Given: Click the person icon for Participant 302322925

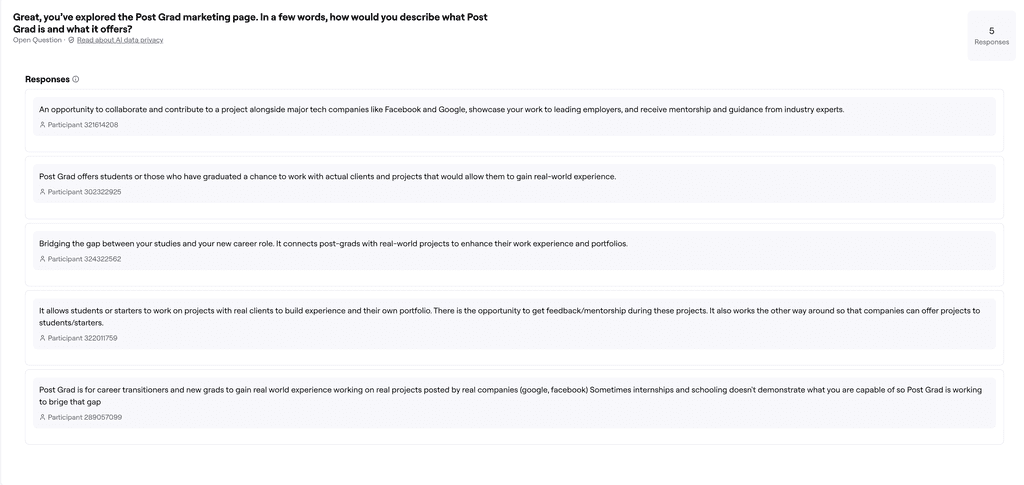Looking at the screenshot, I should (42, 192).
